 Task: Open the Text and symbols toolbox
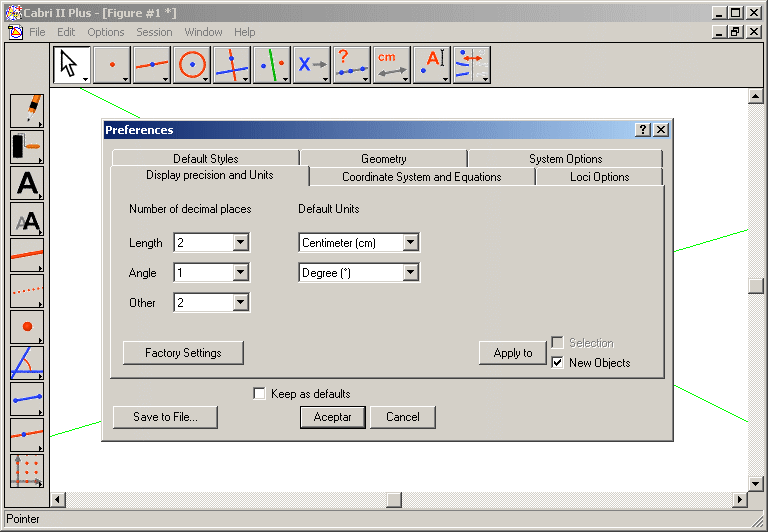click(432, 65)
